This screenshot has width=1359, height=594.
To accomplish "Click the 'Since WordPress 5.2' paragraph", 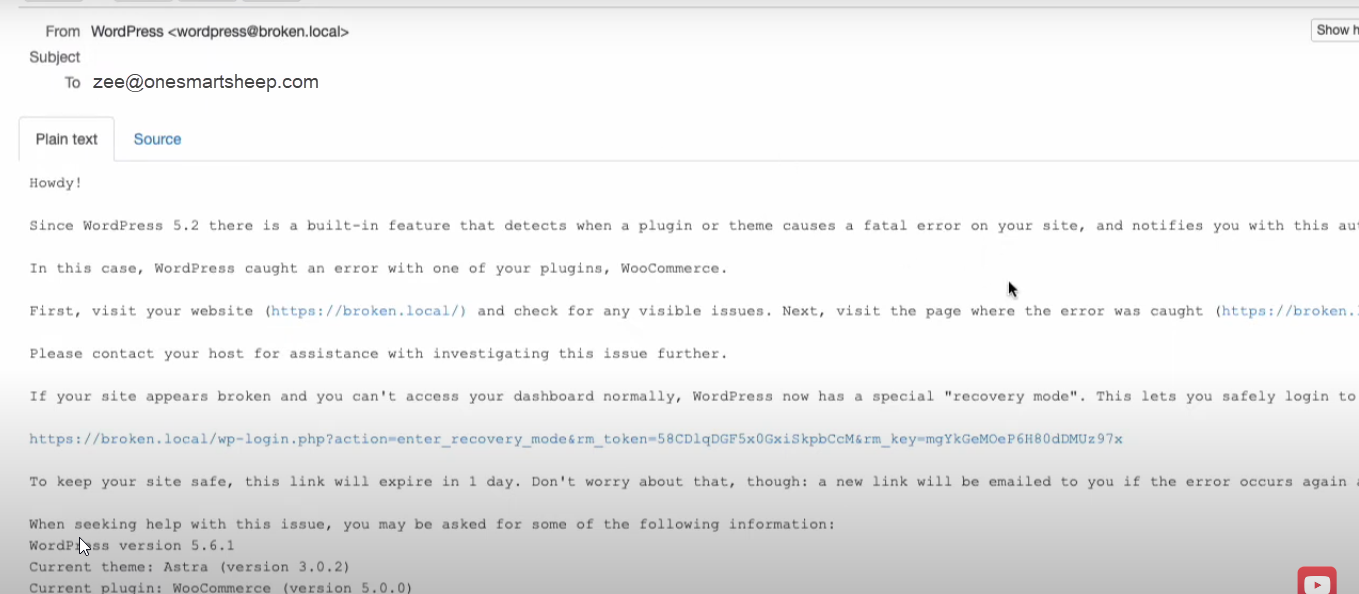I will point(694,226).
